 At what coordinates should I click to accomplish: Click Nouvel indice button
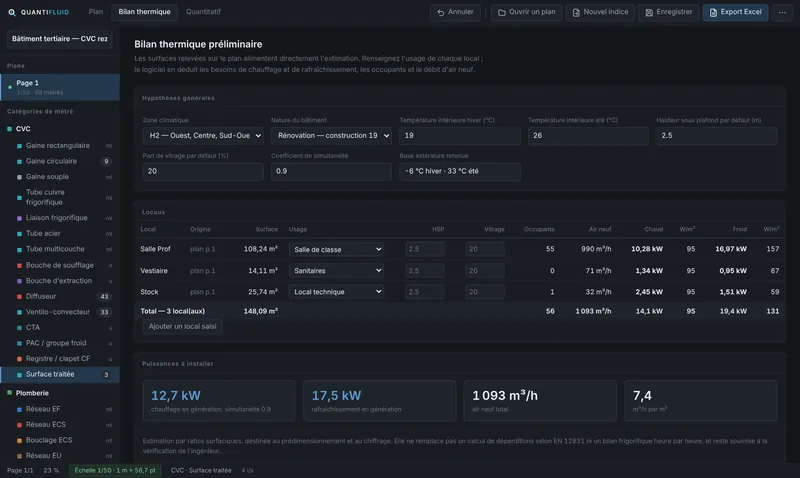point(600,12)
